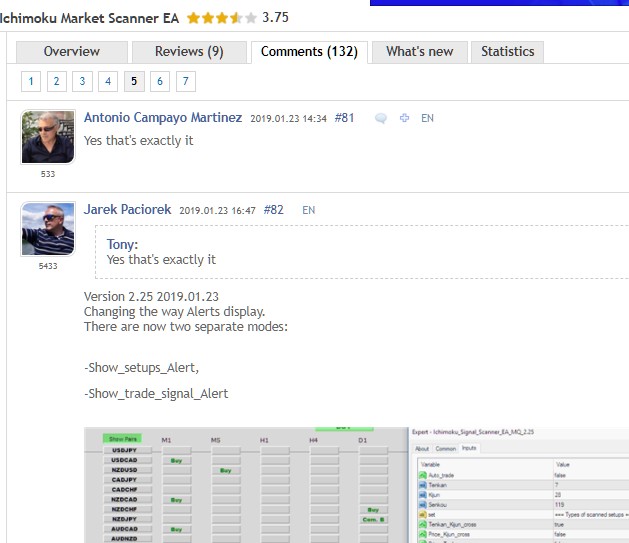Click Jarek Paciorek's avatar photo
This screenshot has width=629, height=543.
click(48, 229)
